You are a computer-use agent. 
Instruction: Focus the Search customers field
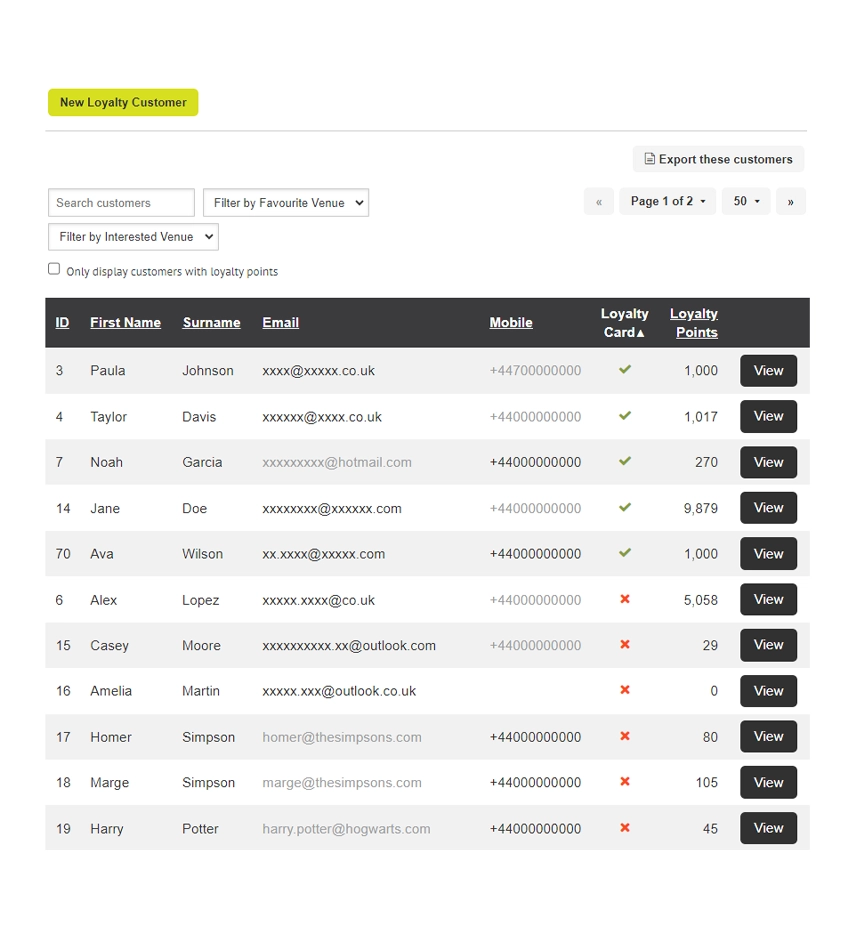point(121,203)
